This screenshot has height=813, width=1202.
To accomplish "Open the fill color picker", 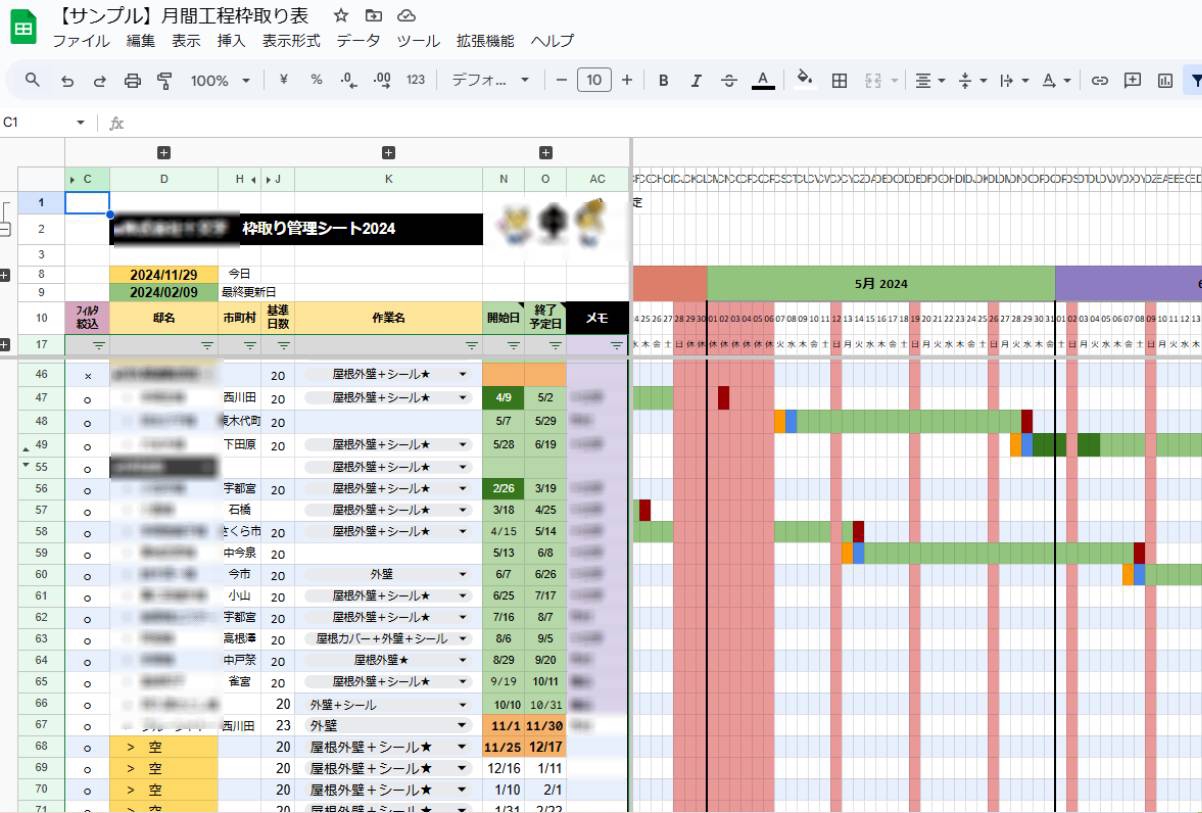I will point(805,80).
